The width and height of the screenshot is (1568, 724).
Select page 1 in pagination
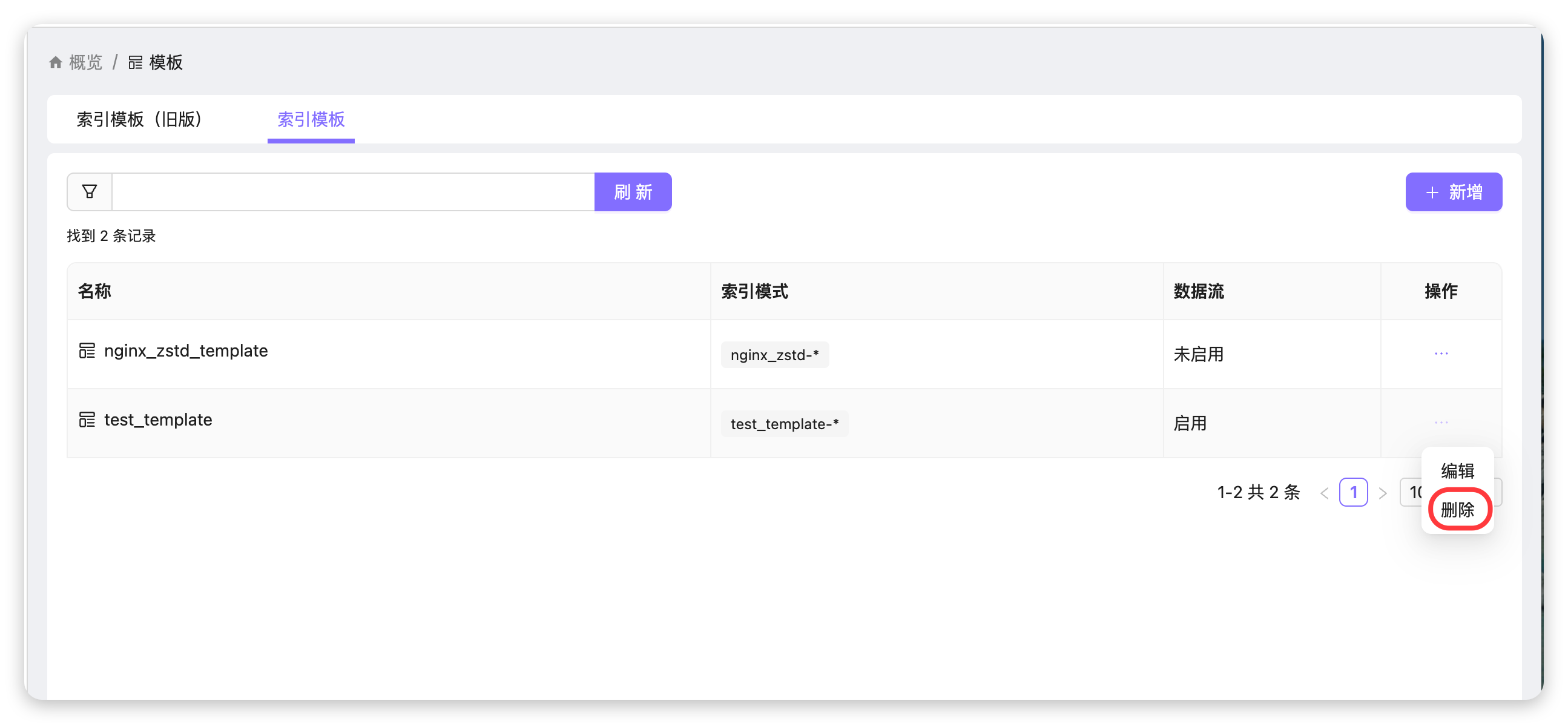pyautogui.click(x=1352, y=492)
